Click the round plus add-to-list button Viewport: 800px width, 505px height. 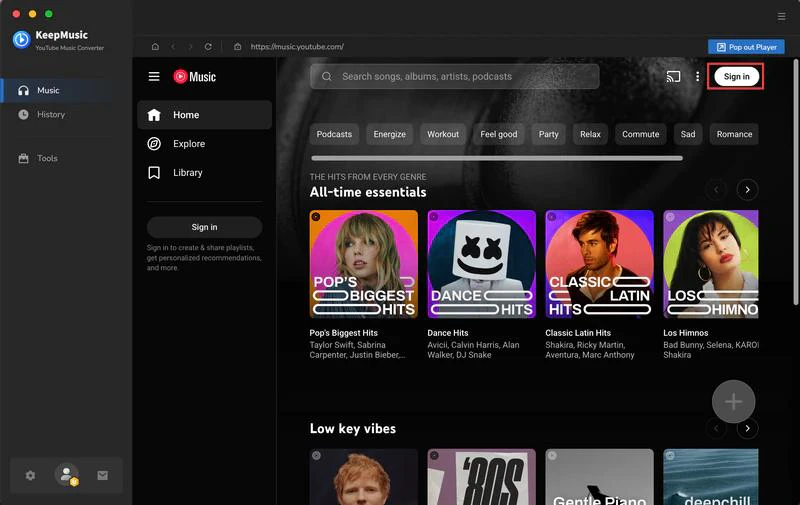click(x=734, y=401)
